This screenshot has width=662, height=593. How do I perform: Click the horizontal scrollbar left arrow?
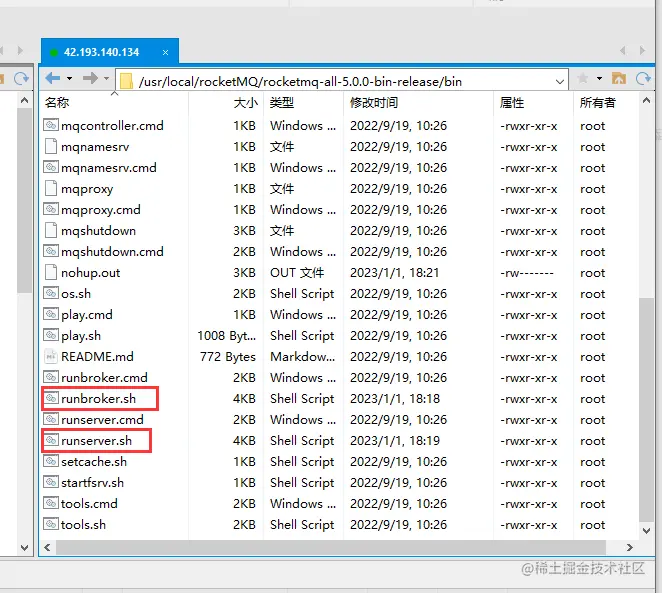pos(47,547)
